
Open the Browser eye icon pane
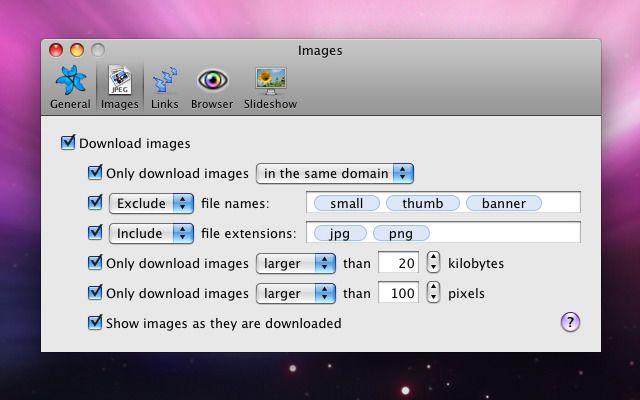click(x=211, y=87)
